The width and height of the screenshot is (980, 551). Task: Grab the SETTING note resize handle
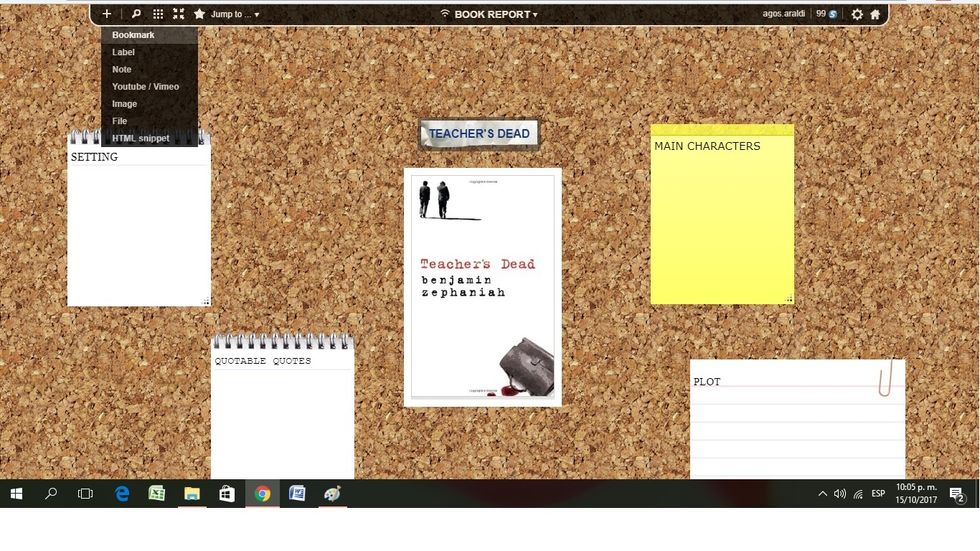(x=206, y=301)
